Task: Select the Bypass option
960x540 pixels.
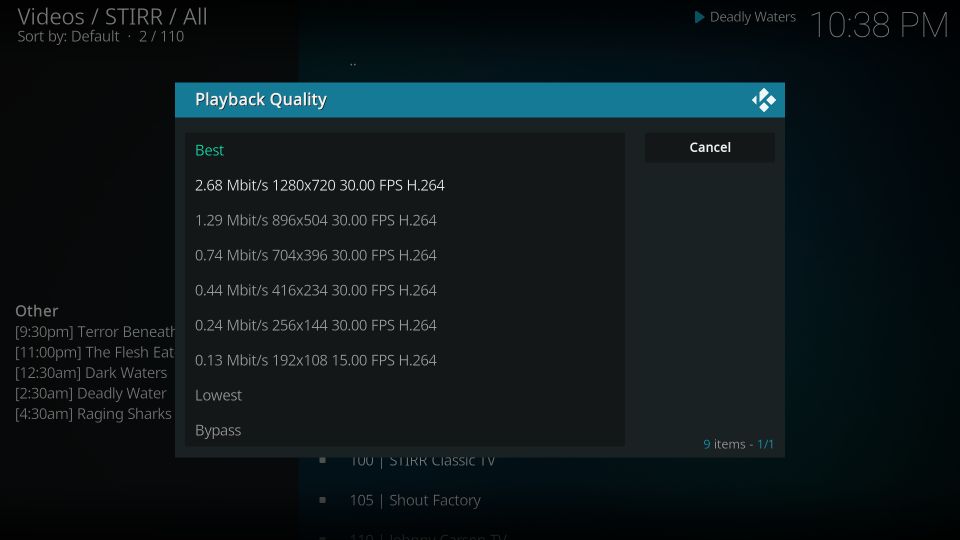Action: click(405, 430)
